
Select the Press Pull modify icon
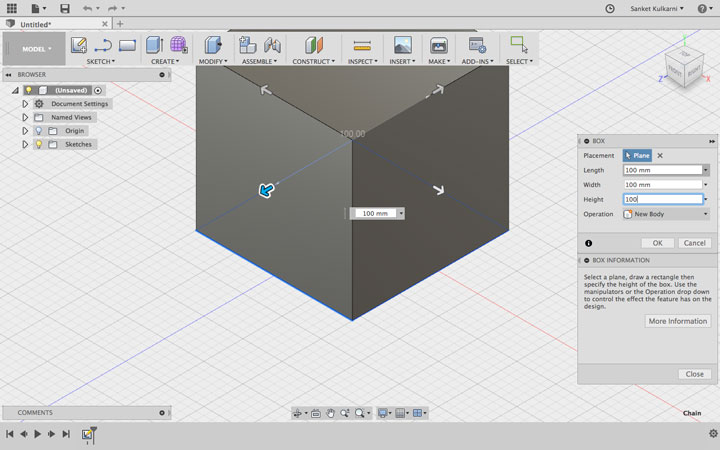[213, 45]
